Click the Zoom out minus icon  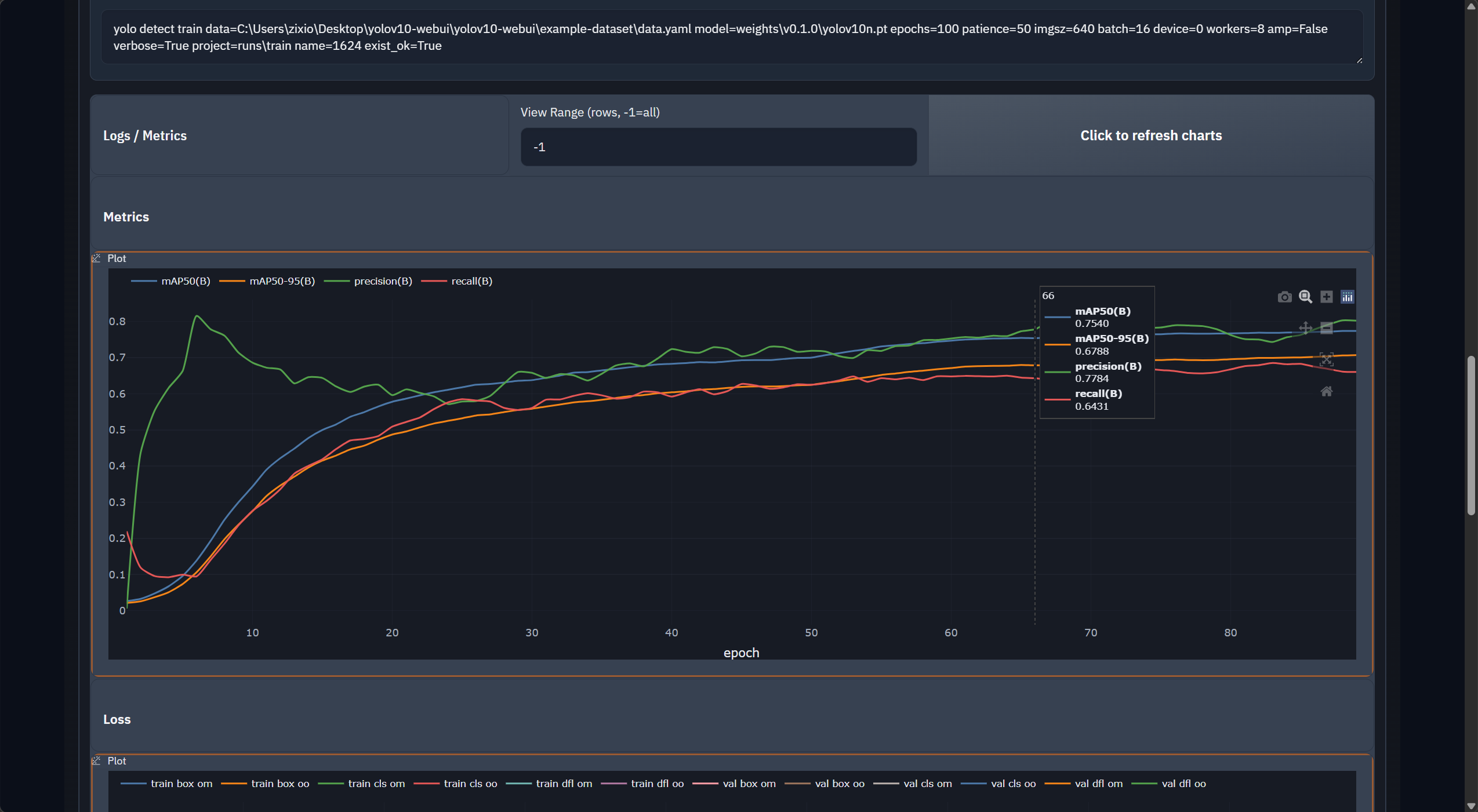click(1326, 328)
